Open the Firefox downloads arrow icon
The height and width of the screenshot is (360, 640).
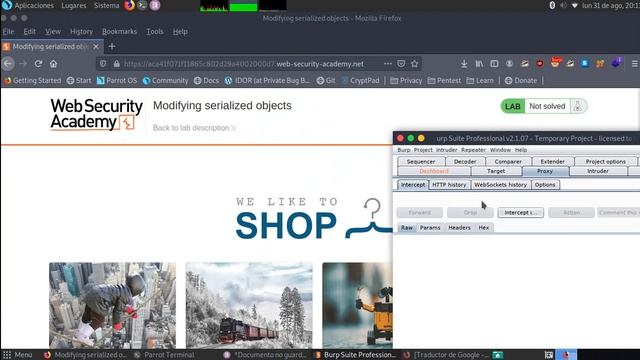click(464, 64)
